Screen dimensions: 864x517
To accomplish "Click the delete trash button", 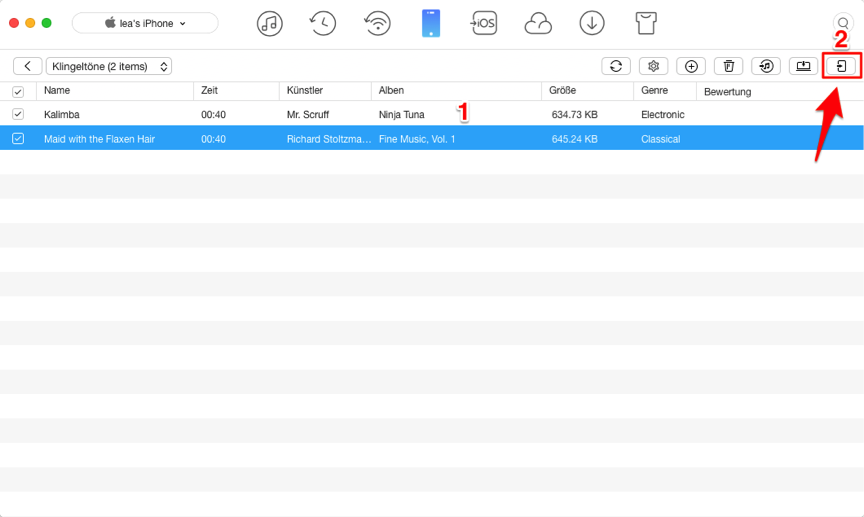I will pos(728,66).
